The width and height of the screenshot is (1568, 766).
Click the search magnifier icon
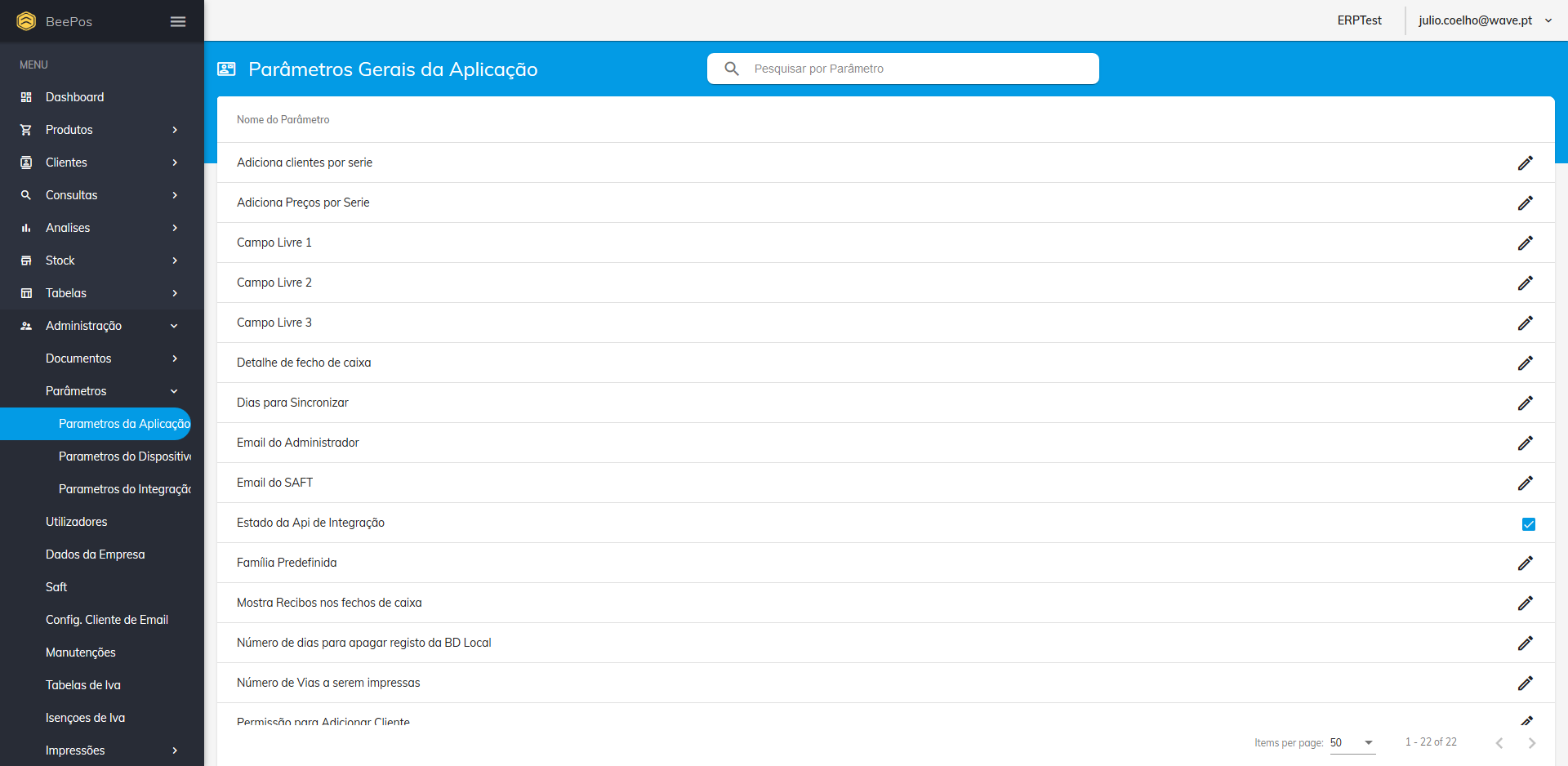(x=732, y=69)
